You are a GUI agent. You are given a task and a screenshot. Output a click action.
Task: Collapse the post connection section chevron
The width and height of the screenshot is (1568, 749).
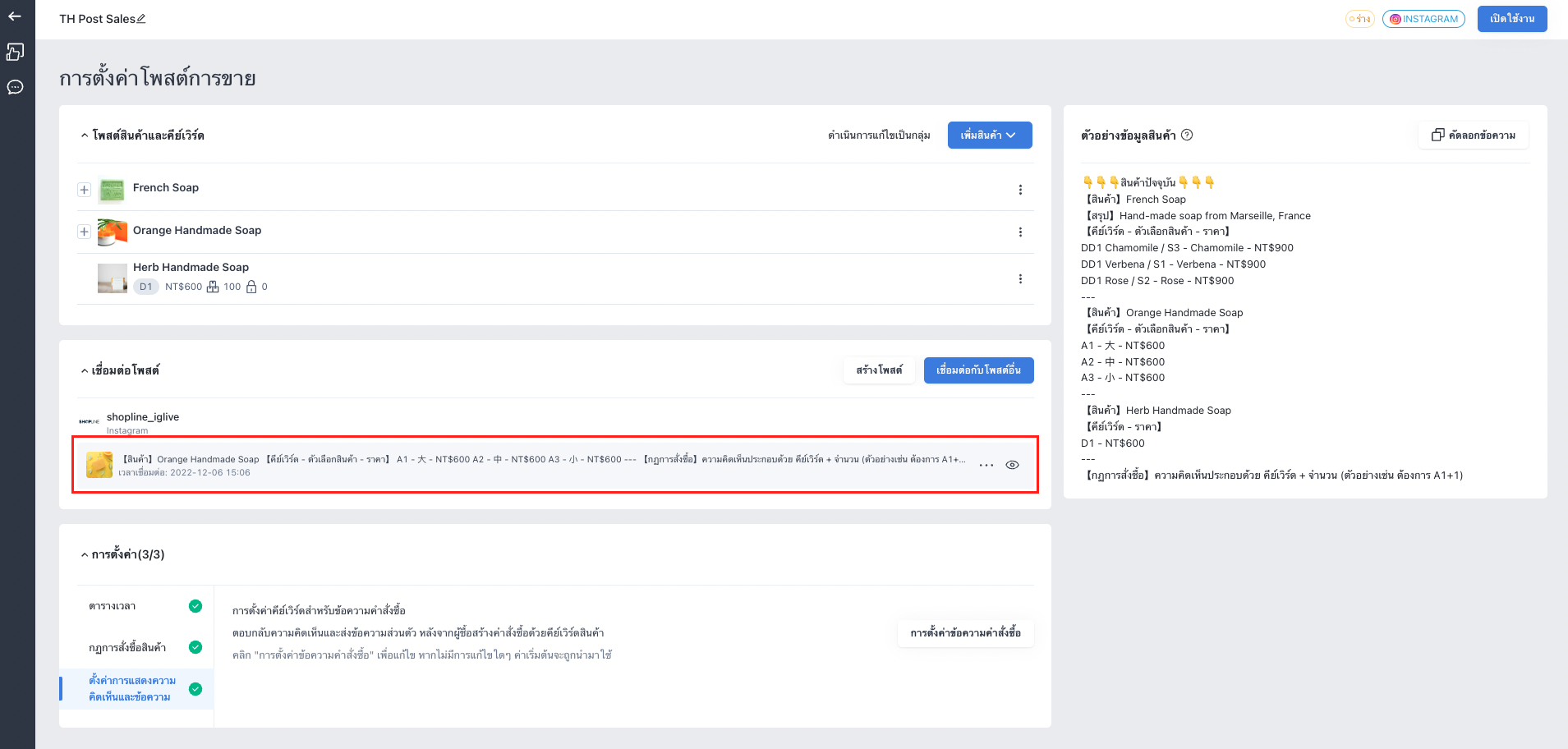point(84,371)
